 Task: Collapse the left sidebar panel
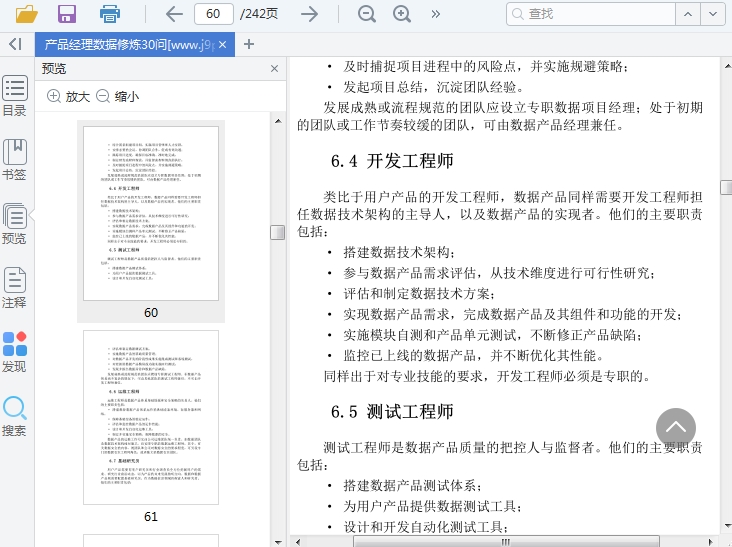tap(15, 44)
